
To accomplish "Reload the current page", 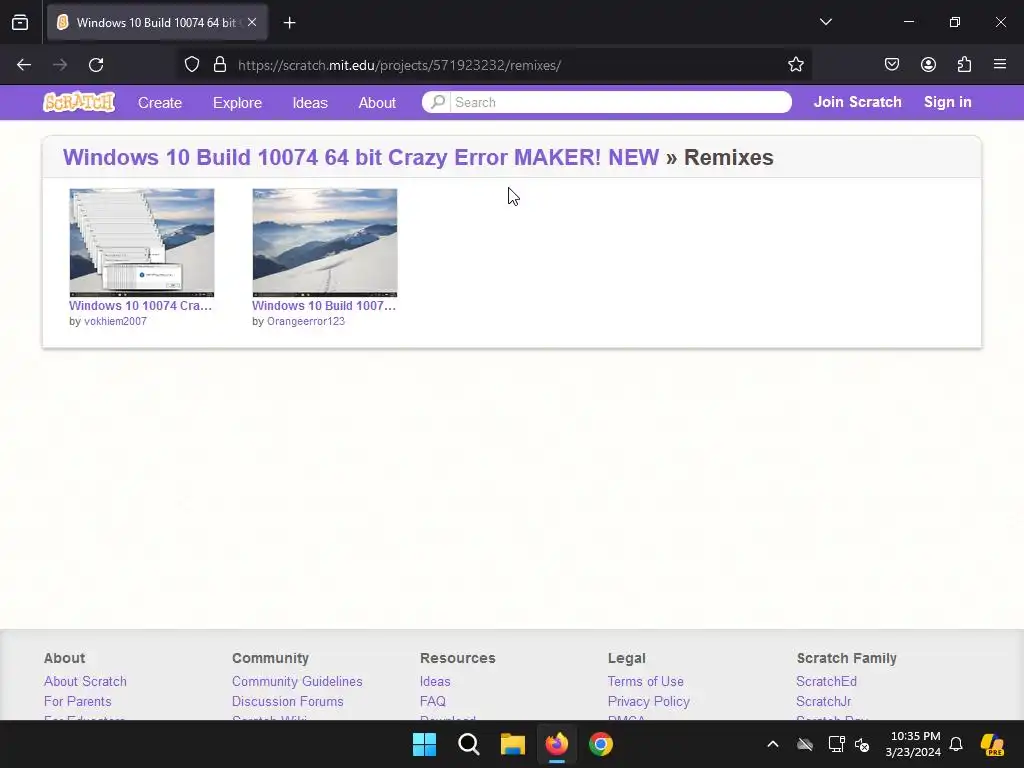I will (x=96, y=65).
